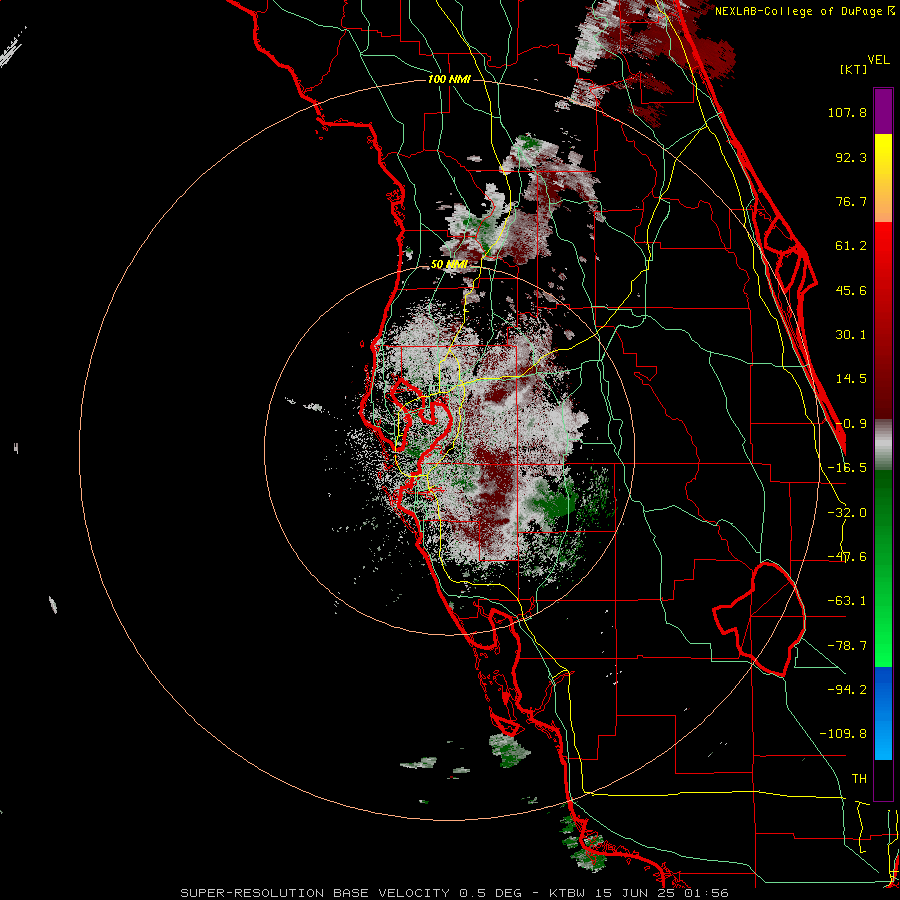Pick the gray near-zero segment of the color bar
This screenshot has height=900, width=900.
pos(883,445)
